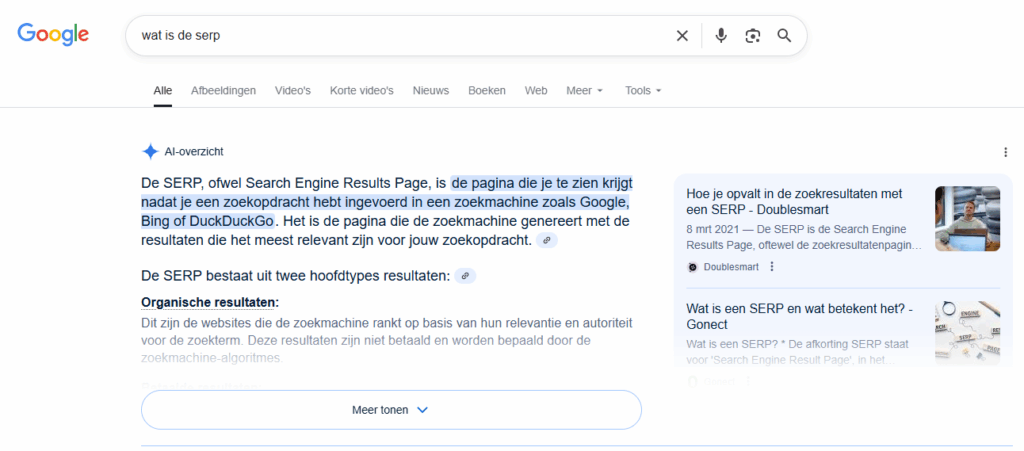Click the Gonect article thumbnail
1024x451 pixels.
click(967, 333)
